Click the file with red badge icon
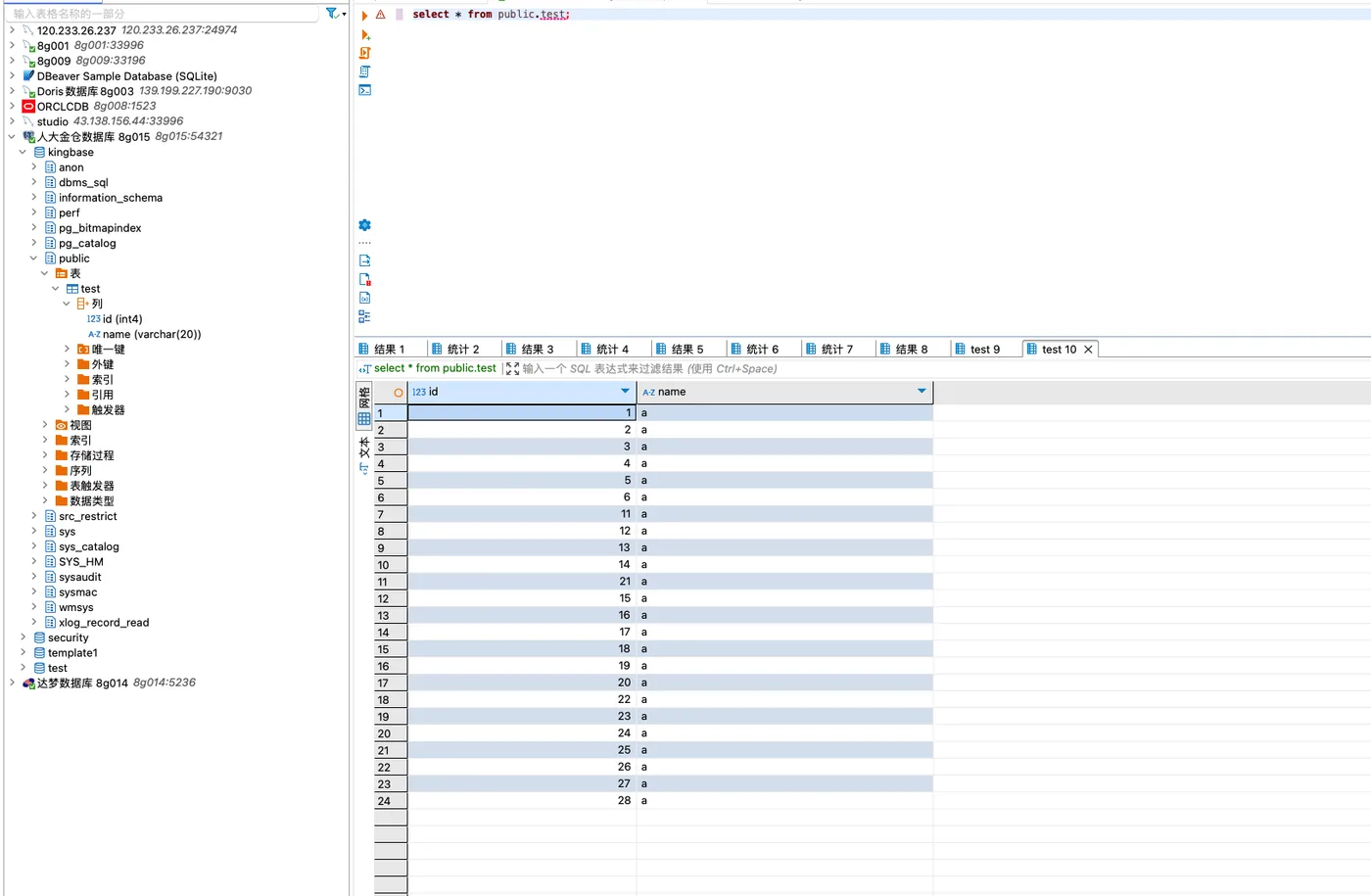This screenshot has height=896, width=1371. pyautogui.click(x=365, y=279)
